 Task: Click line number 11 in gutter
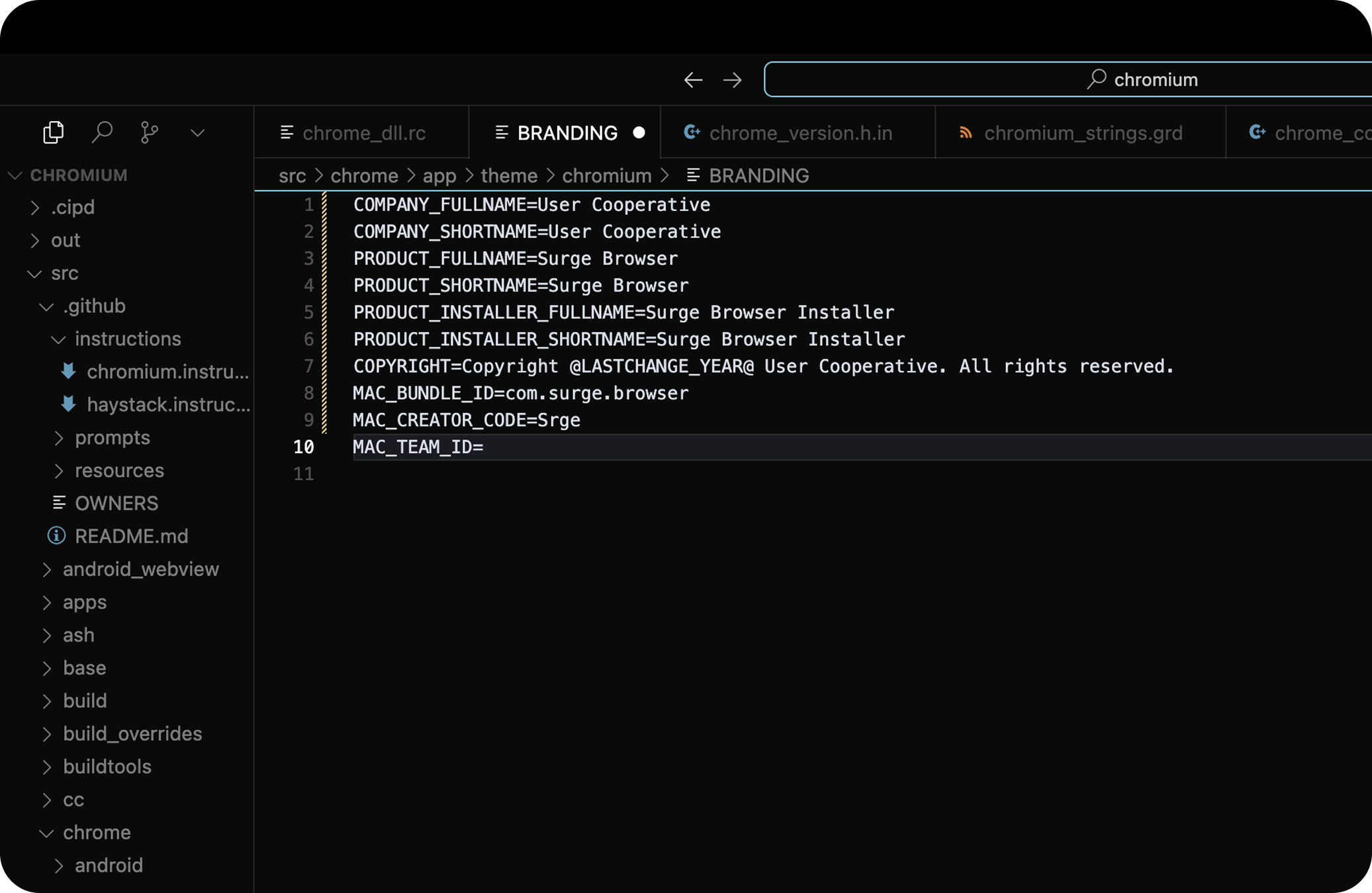(304, 474)
